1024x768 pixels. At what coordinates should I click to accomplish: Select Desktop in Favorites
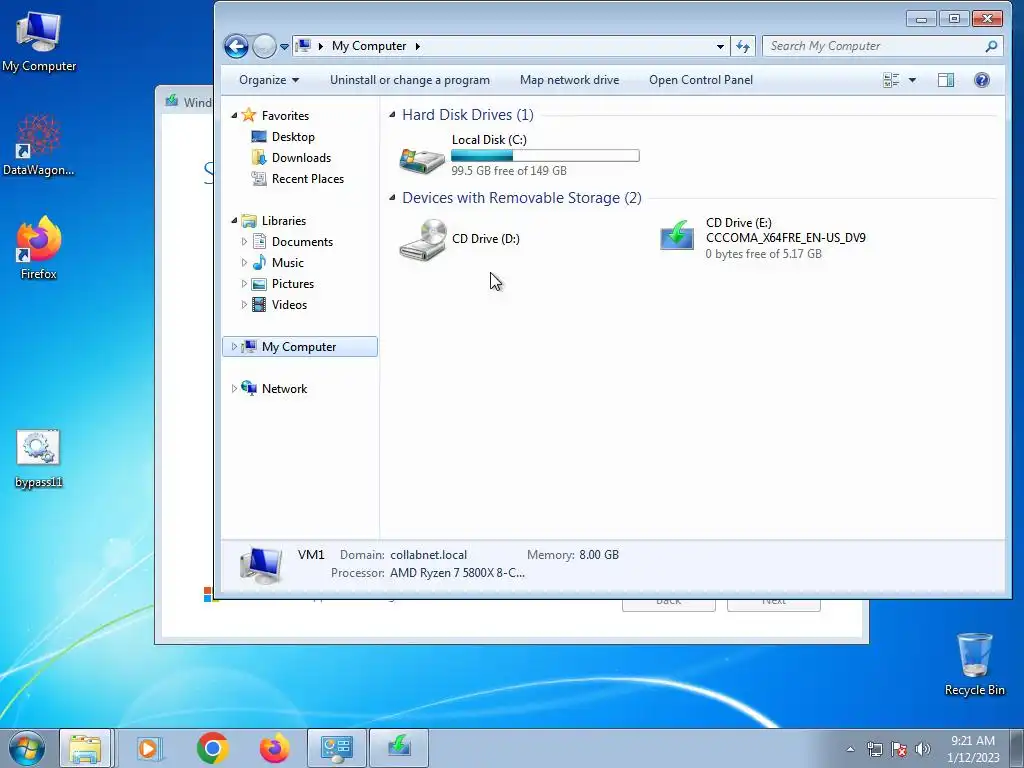pos(293,136)
